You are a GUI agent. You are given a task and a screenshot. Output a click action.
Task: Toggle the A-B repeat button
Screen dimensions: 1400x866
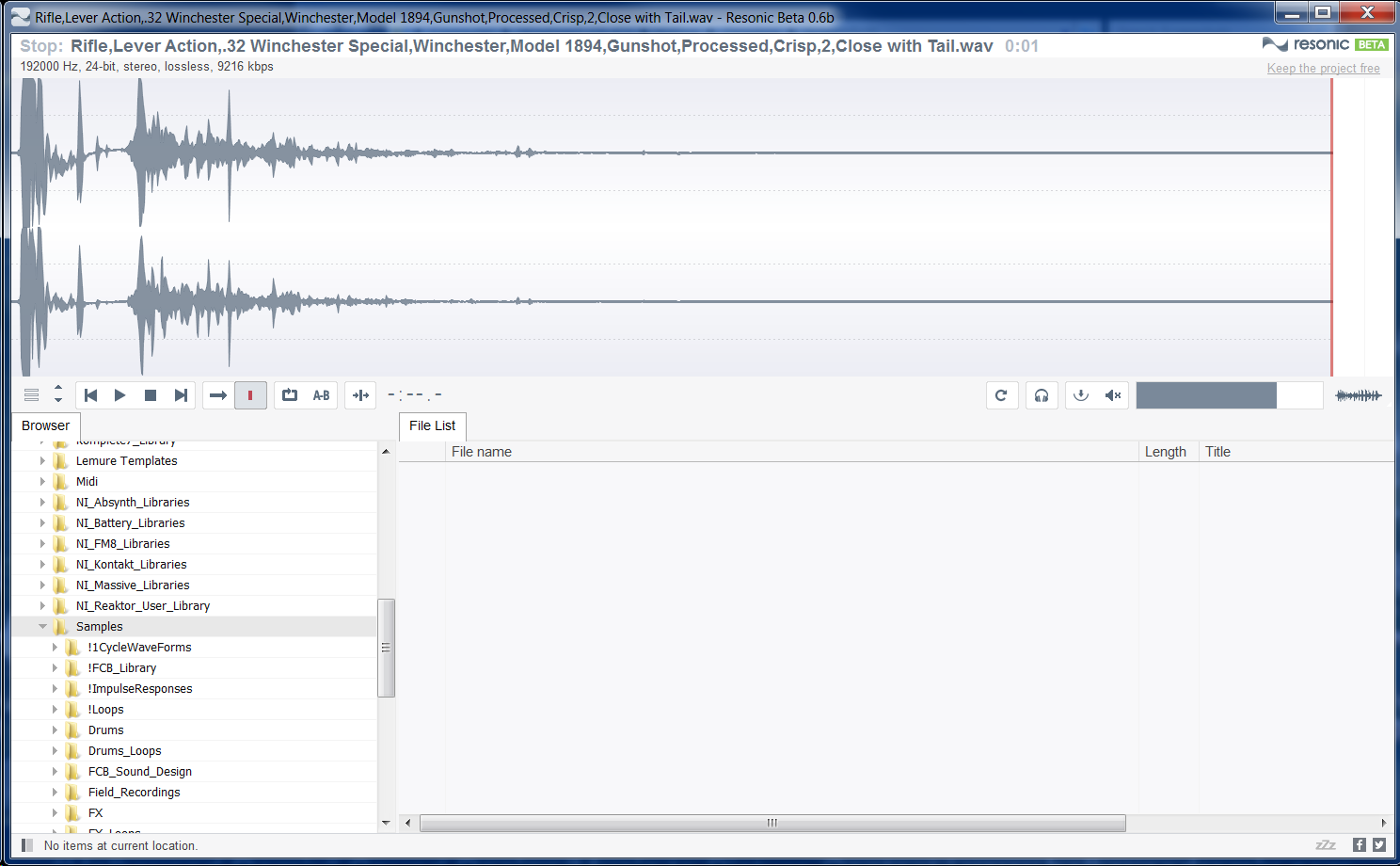click(321, 395)
